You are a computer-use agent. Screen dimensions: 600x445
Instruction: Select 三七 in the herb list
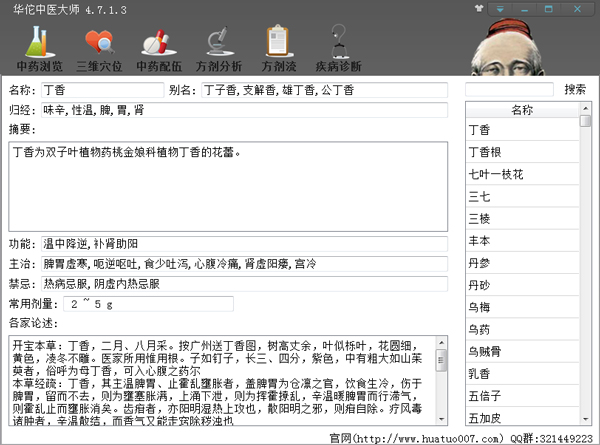522,196
